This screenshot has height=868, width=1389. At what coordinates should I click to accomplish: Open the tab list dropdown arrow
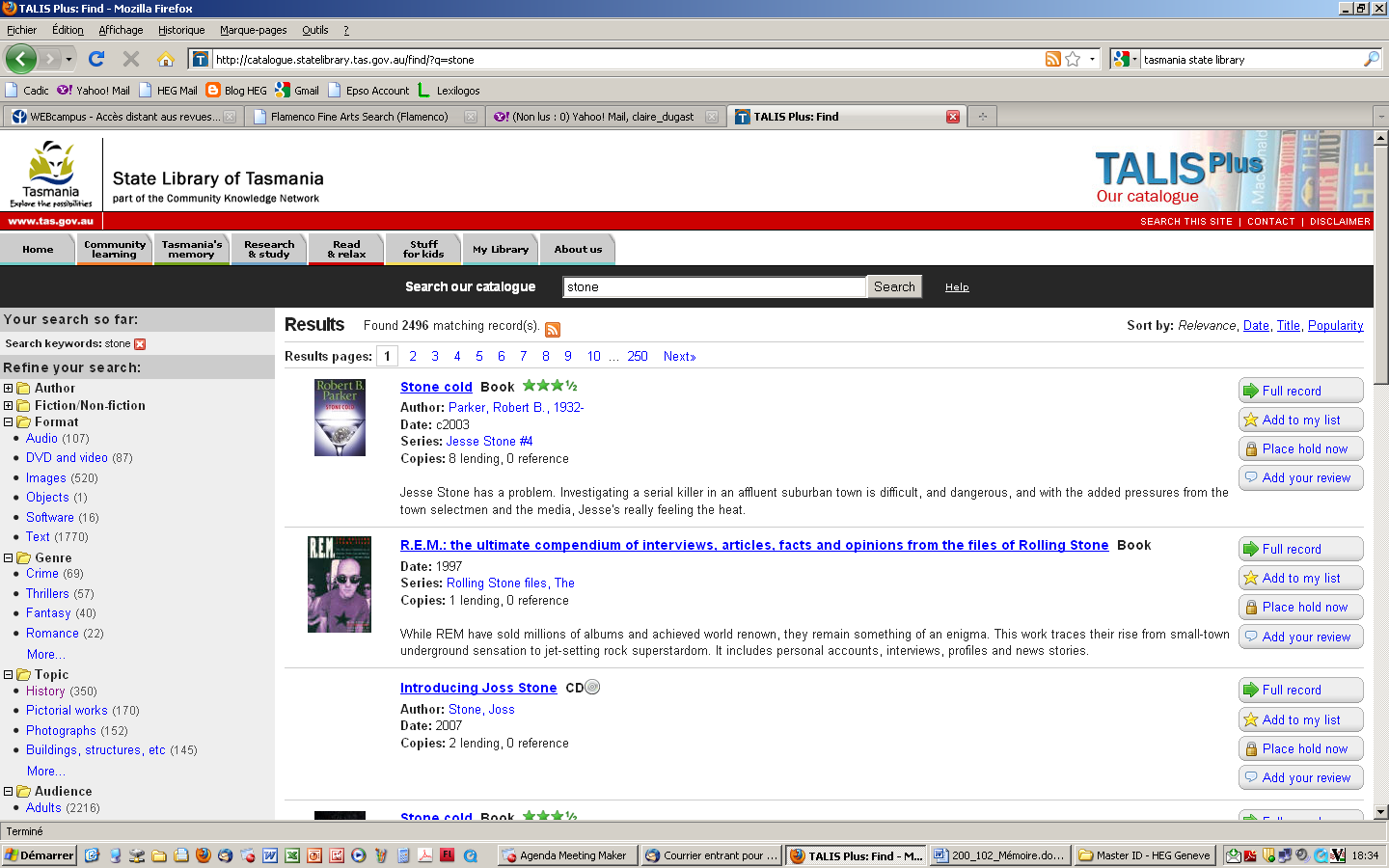coord(1380,117)
